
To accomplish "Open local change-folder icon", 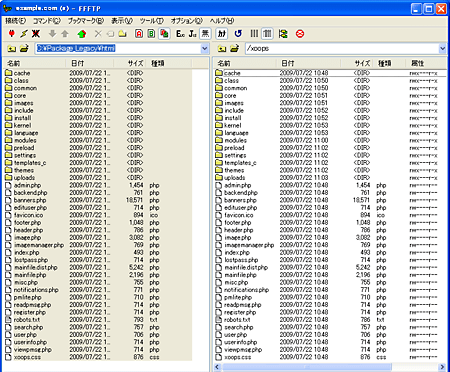I will click(24, 49).
